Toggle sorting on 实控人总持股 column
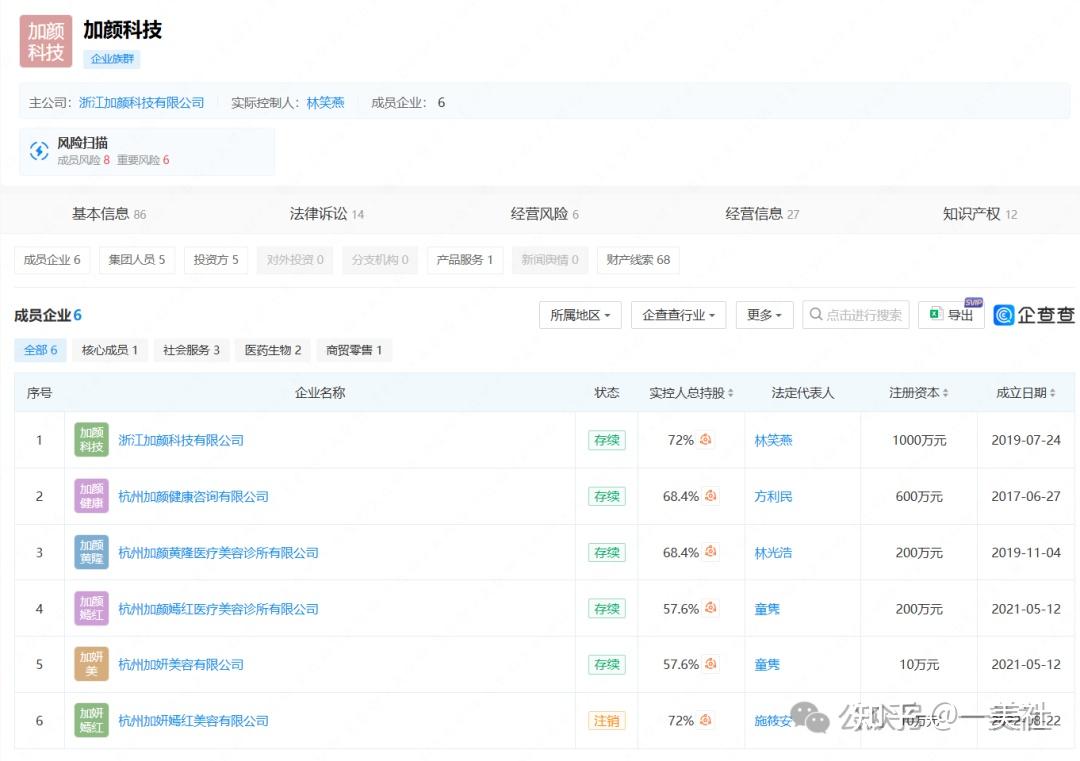1080x761 pixels. [732, 393]
